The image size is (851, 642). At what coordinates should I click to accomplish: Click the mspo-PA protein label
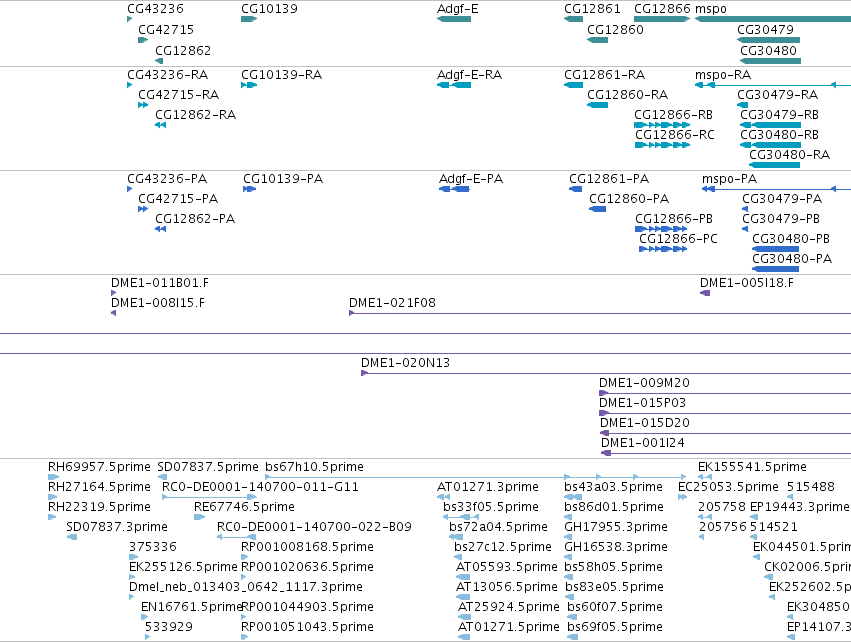(x=729, y=179)
